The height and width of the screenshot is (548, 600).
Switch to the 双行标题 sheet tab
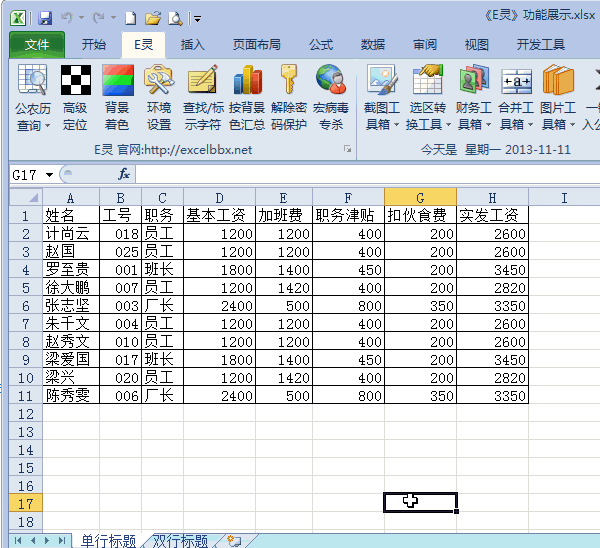point(180,541)
